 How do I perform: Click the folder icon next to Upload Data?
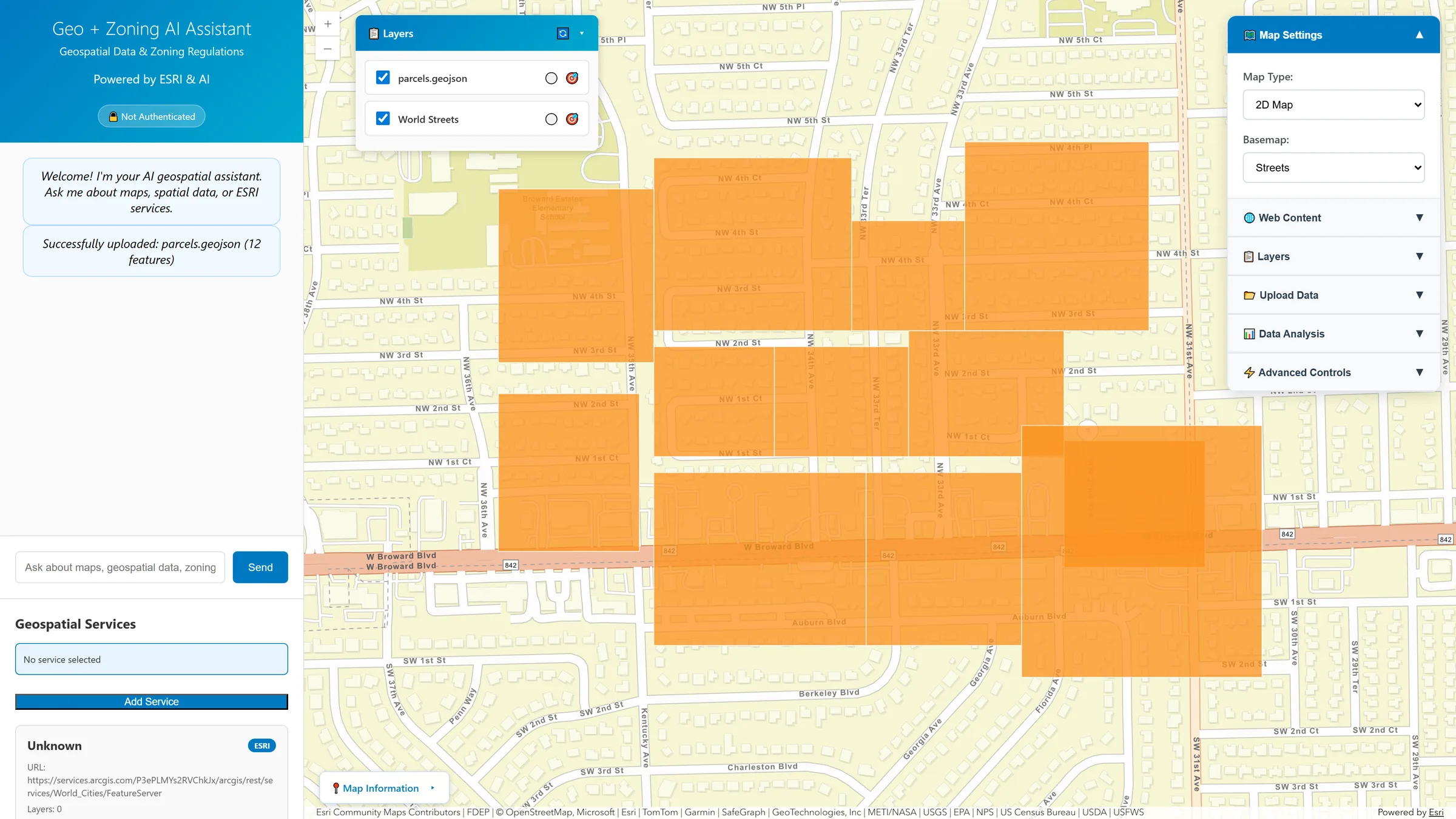1249,295
